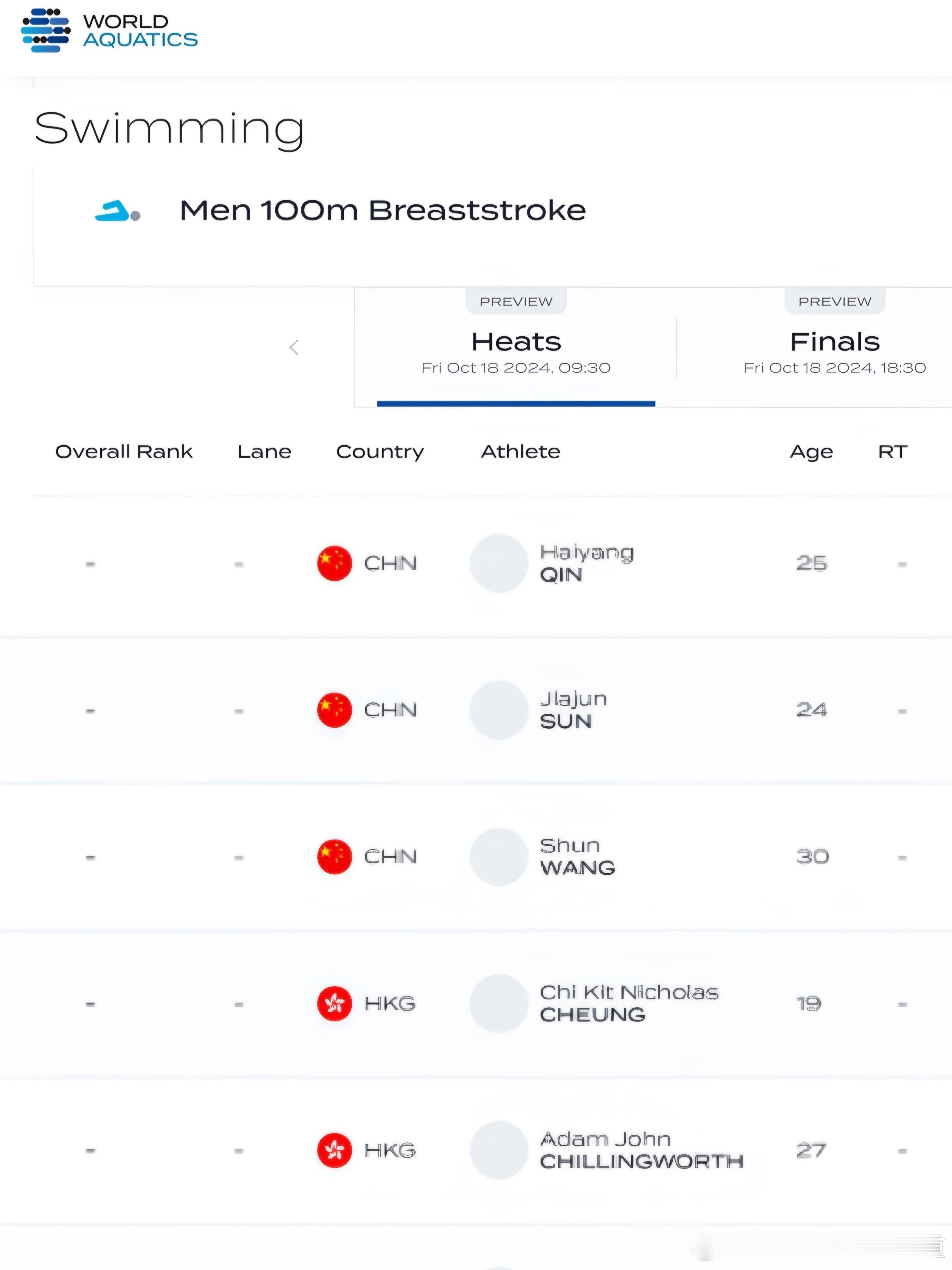
Task: Click the breaststroke swimmer icon
Action: point(118,211)
